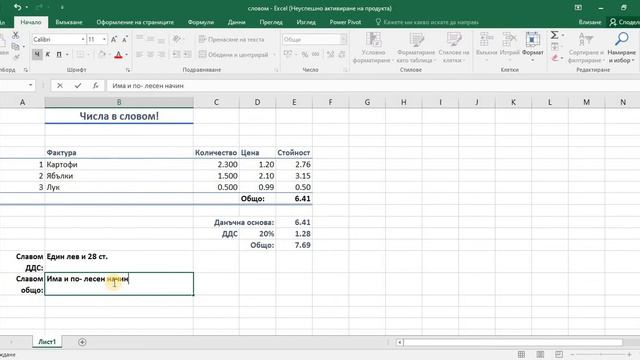Increase the cell indent
The height and width of the screenshot is (360, 640).
(187, 54)
